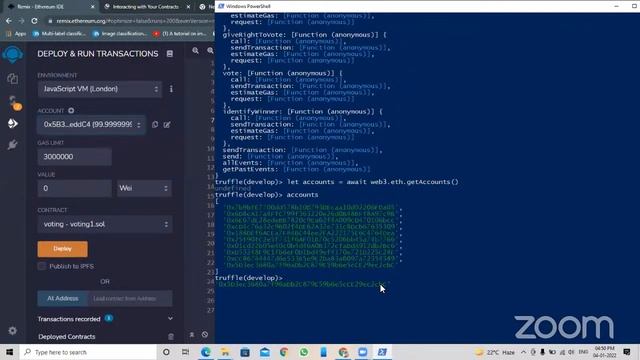Close the Remix browser tab
This screenshot has height=360, width=640.
pos(93,7)
